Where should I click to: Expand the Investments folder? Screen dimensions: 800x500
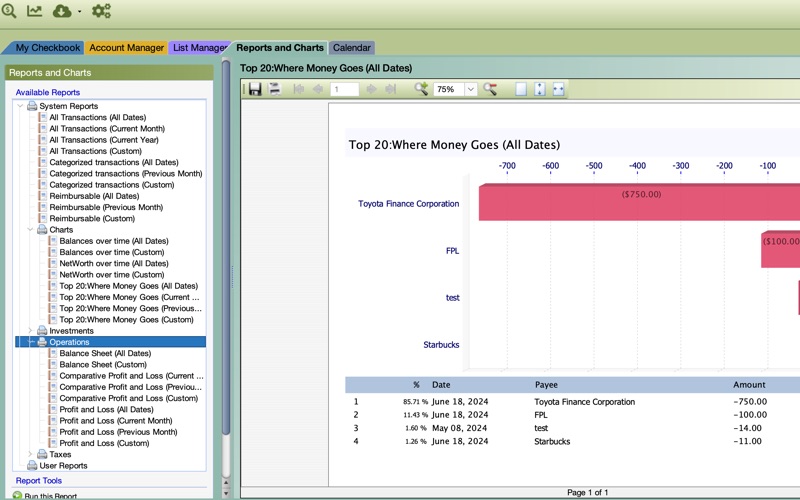tap(30, 331)
